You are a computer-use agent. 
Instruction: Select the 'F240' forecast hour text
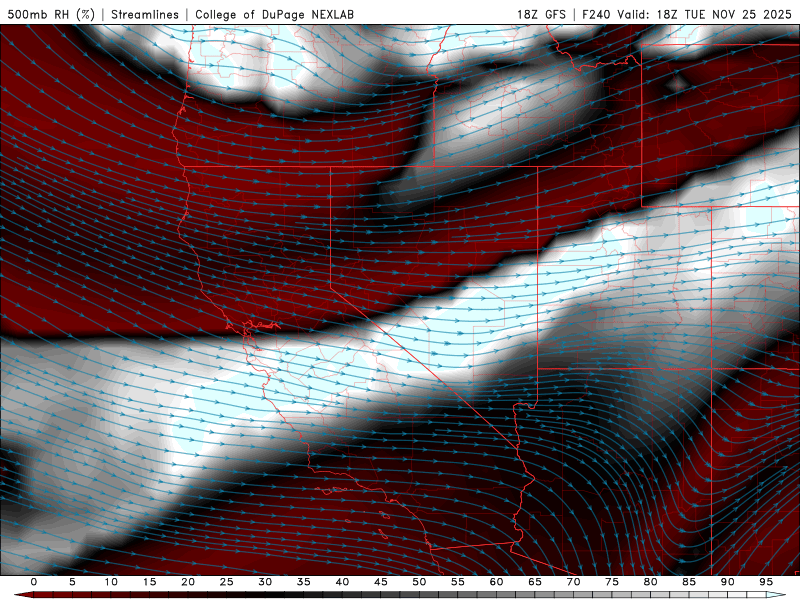pyautogui.click(x=597, y=14)
